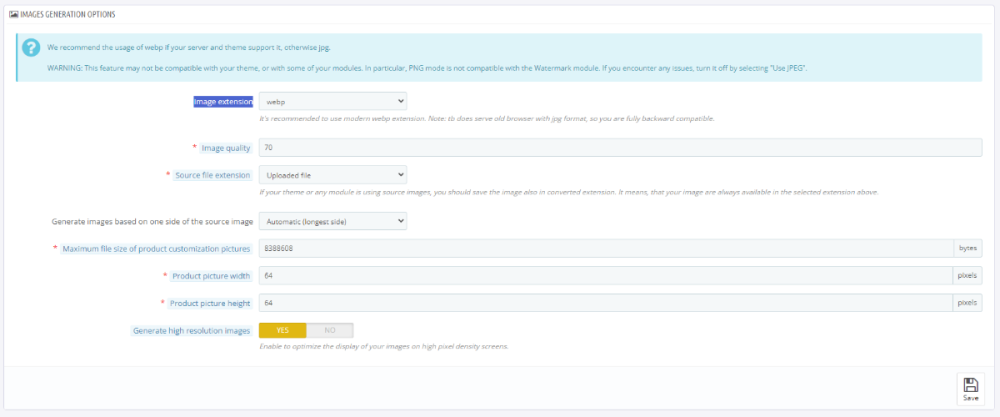Screen dimensions: 1000x417
Task: Click the Product picture width field
Action: coord(605,275)
